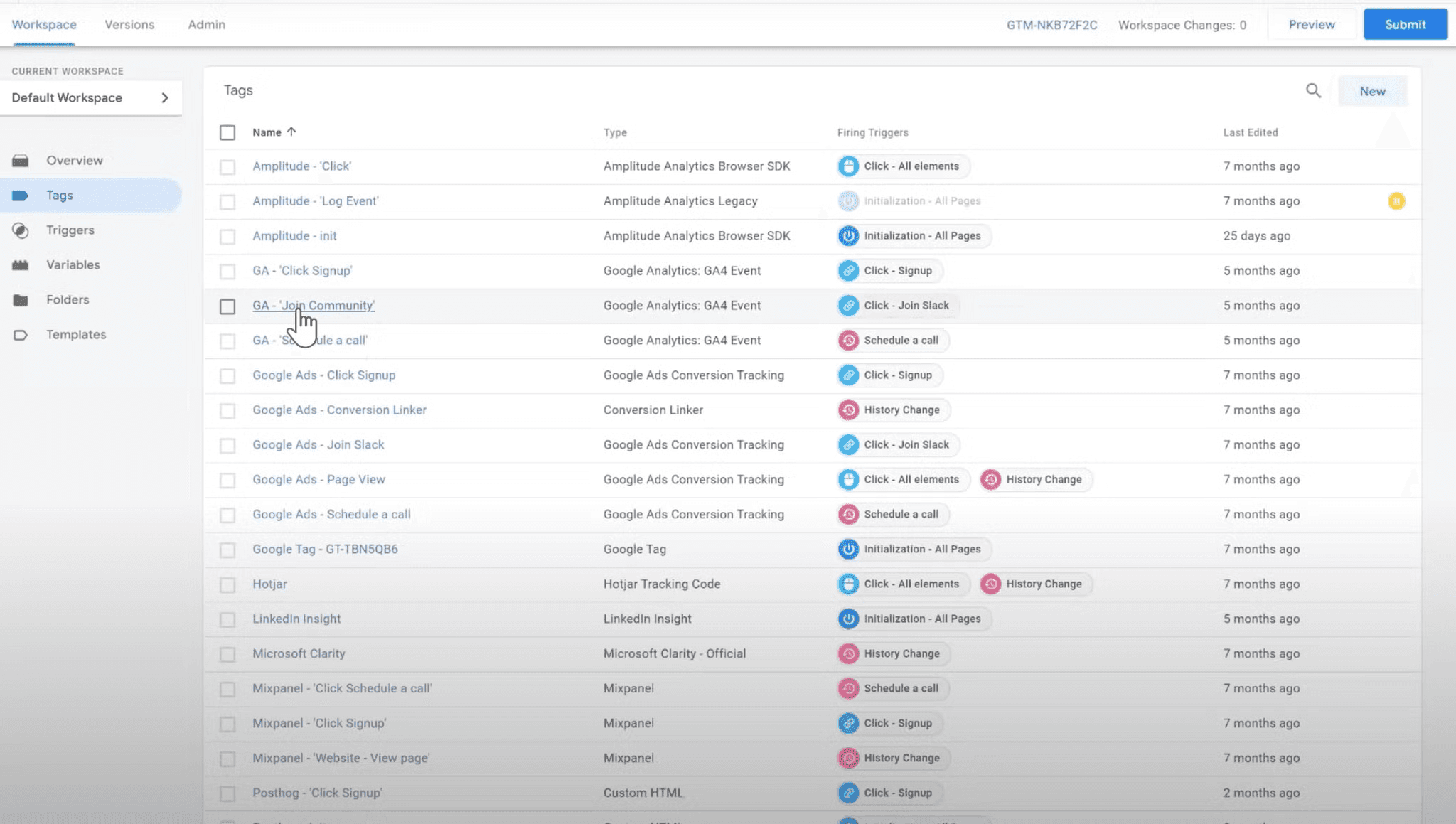Select checkbox for GA - 'Join Community'
The width and height of the screenshot is (1456, 824).
(x=227, y=306)
